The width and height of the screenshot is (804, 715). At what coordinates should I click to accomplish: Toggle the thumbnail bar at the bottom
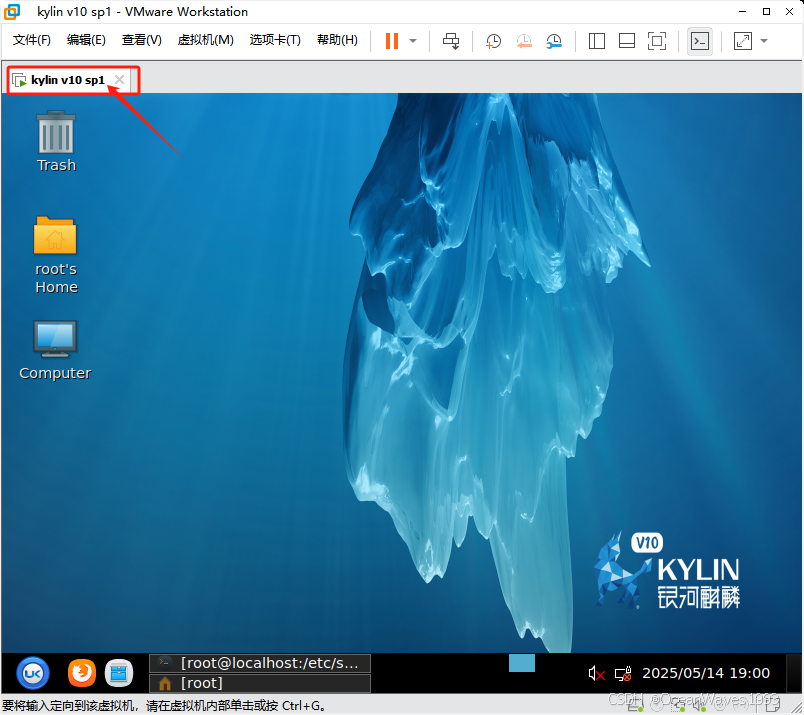(x=627, y=41)
